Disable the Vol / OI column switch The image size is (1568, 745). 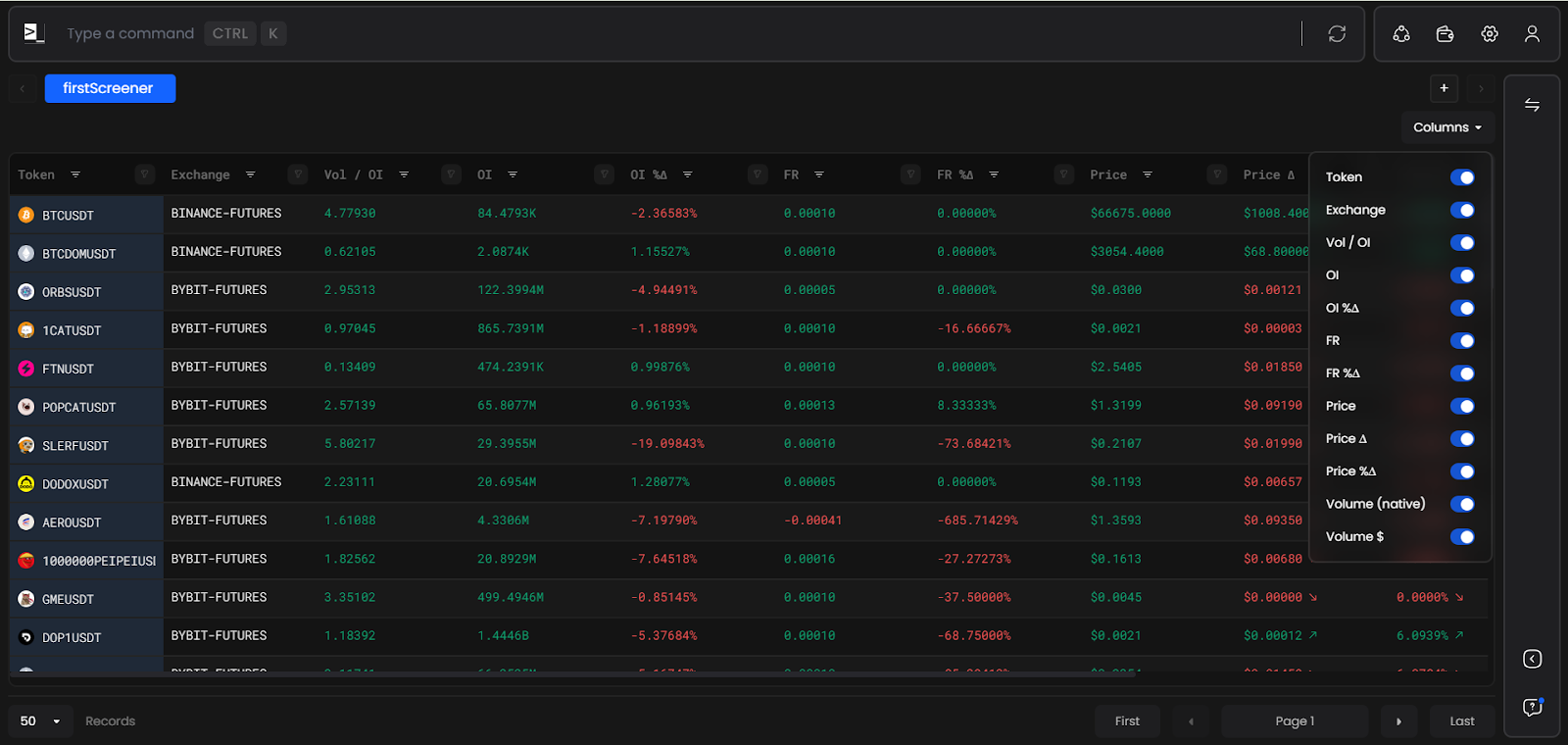pyautogui.click(x=1462, y=243)
